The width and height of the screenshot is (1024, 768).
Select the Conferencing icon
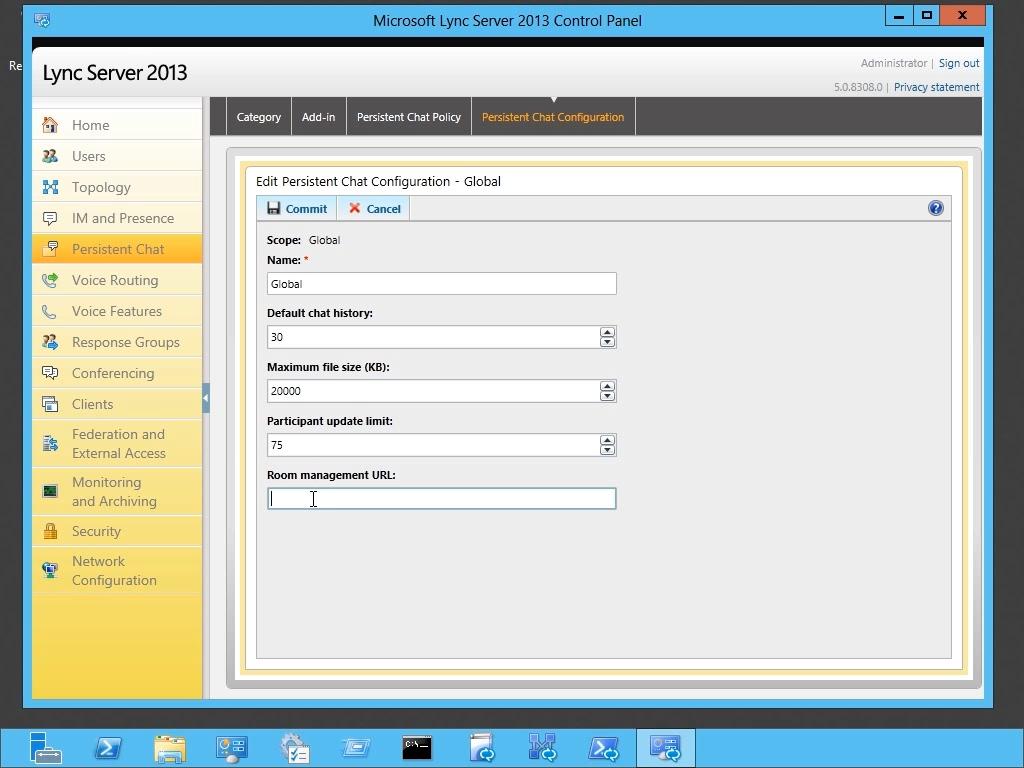pos(50,373)
